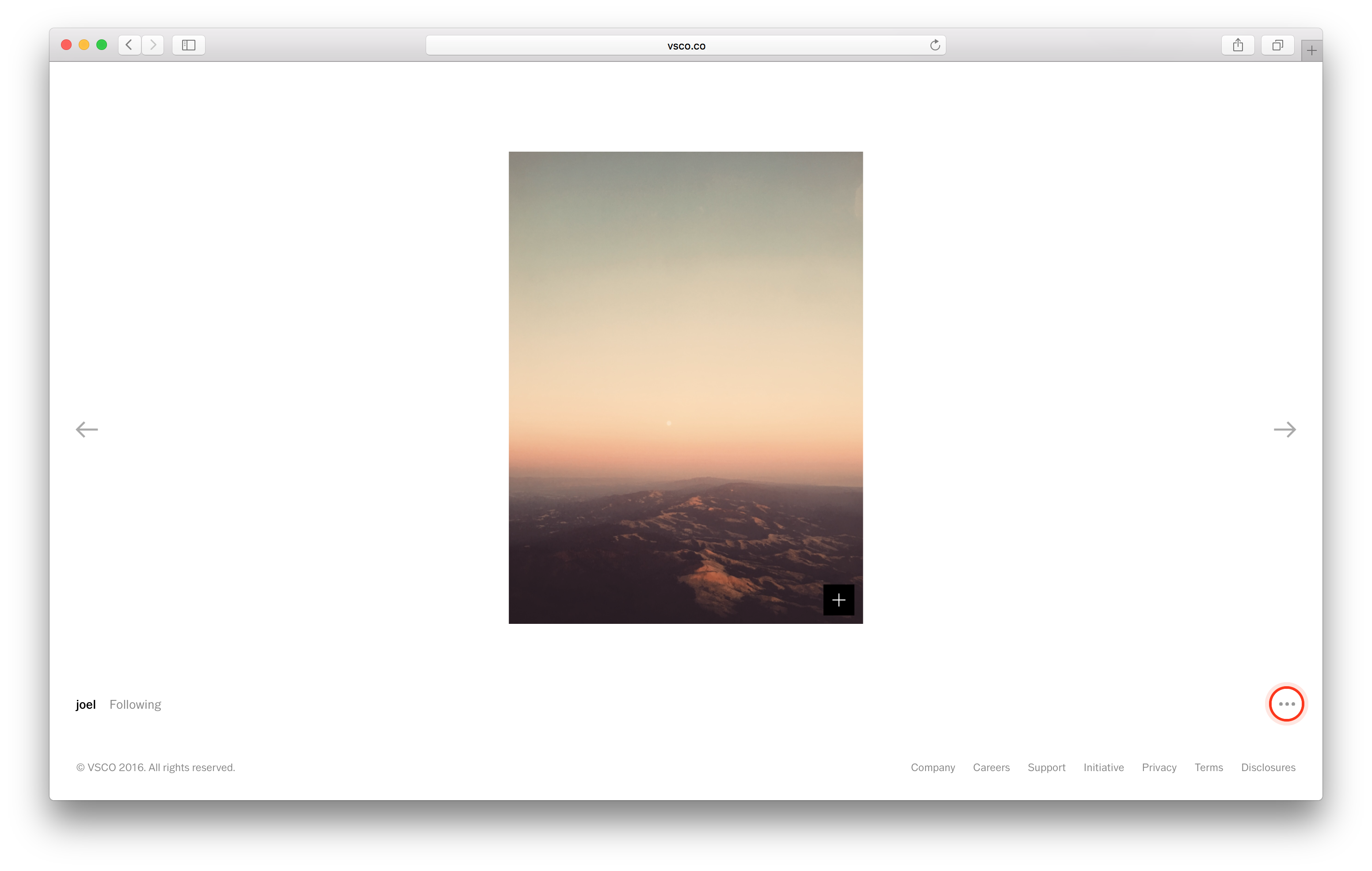Viewport: 1372px width, 871px height.
Task: Click the black plus button on the photo
Action: pyautogui.click(x=838, y=600)
